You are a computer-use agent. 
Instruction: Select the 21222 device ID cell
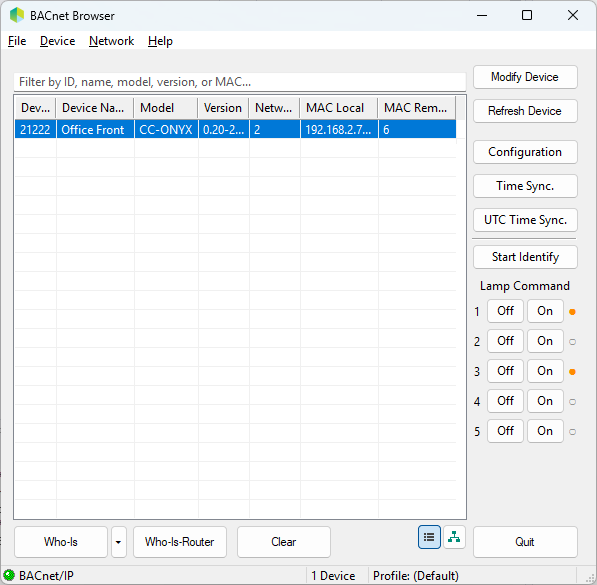click(x=35, y=129)
